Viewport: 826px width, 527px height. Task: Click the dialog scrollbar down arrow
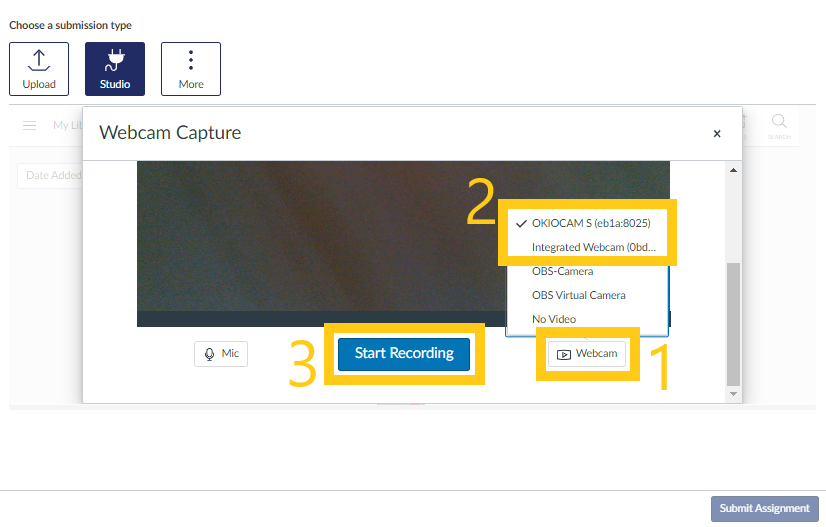tap(734, 394)
